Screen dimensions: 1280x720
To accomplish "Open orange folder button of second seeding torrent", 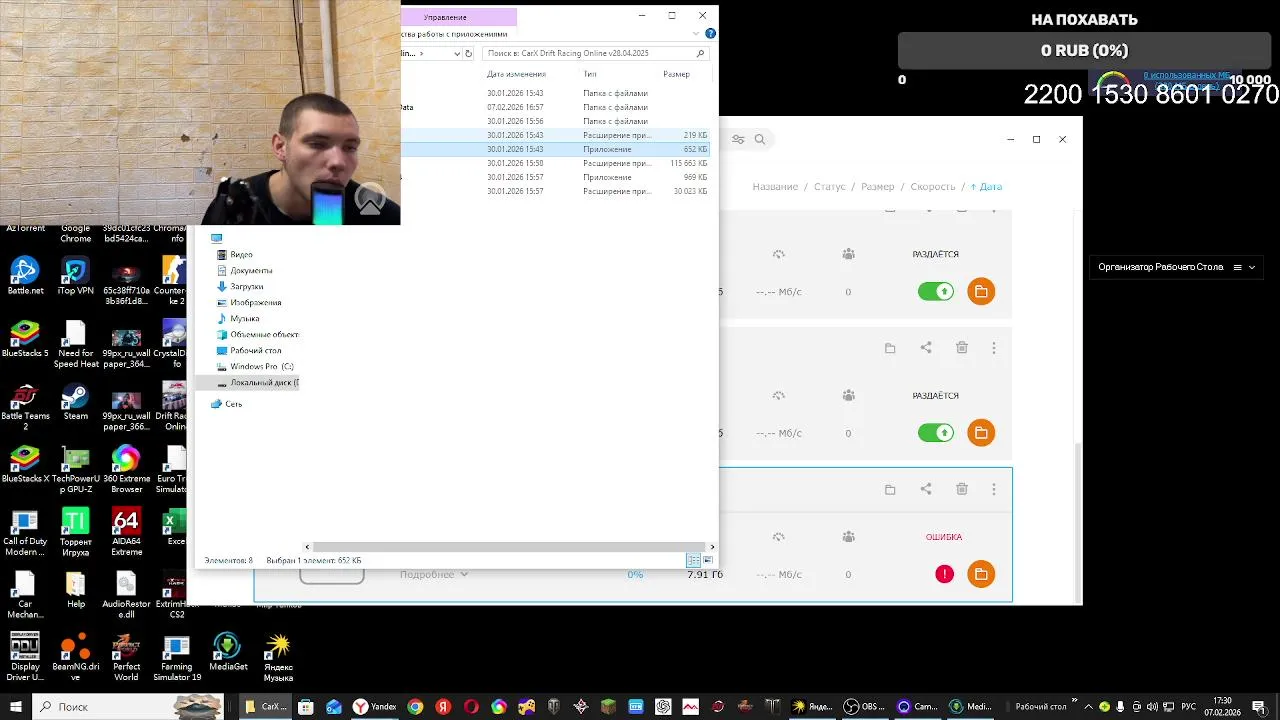I will click(x=981, y=433).
